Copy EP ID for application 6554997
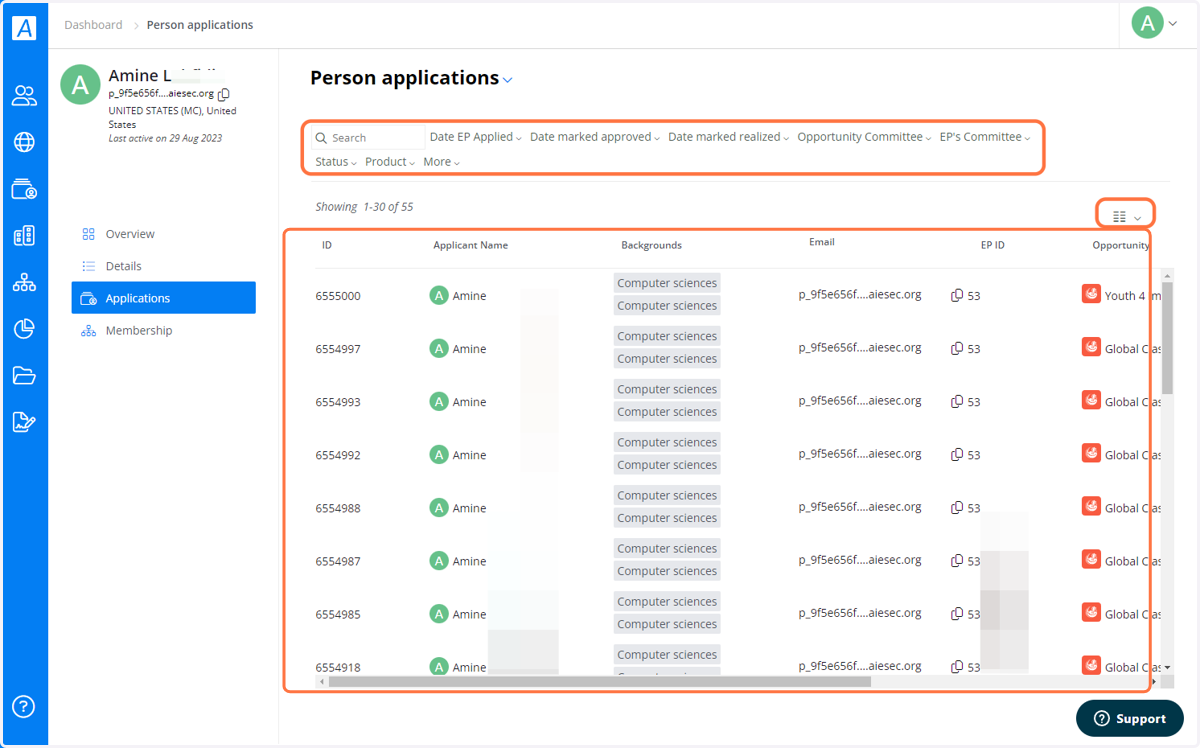 click(x=957, y=349)
